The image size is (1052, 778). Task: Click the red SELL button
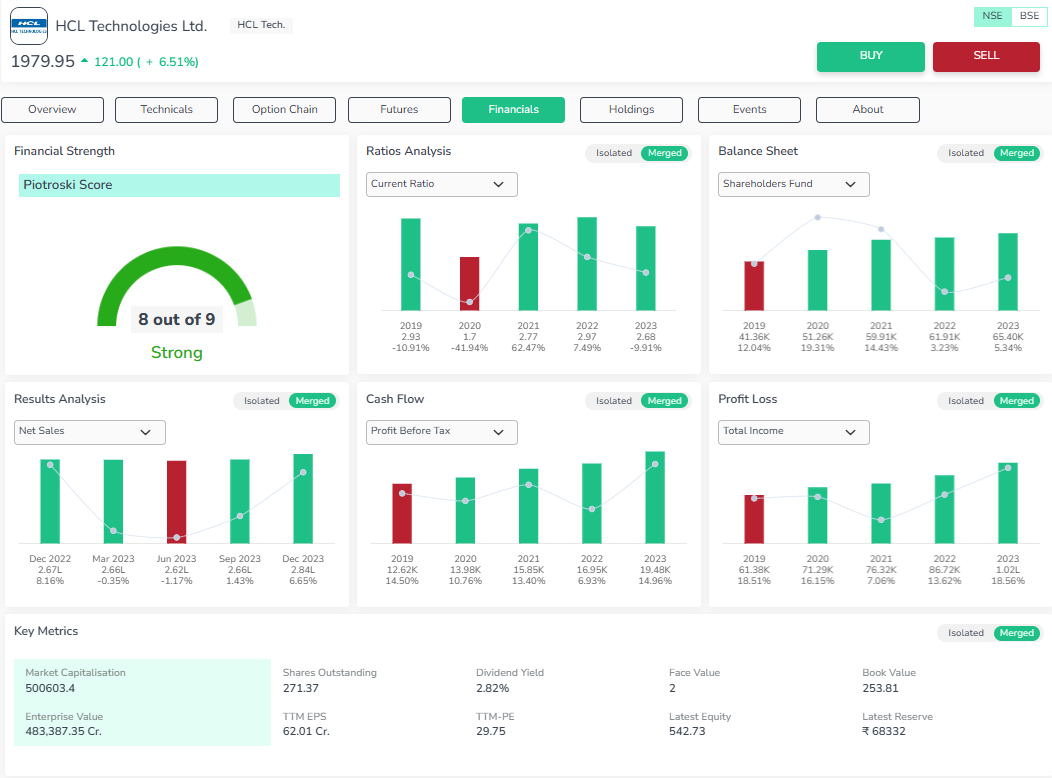[x=986, y=56]
